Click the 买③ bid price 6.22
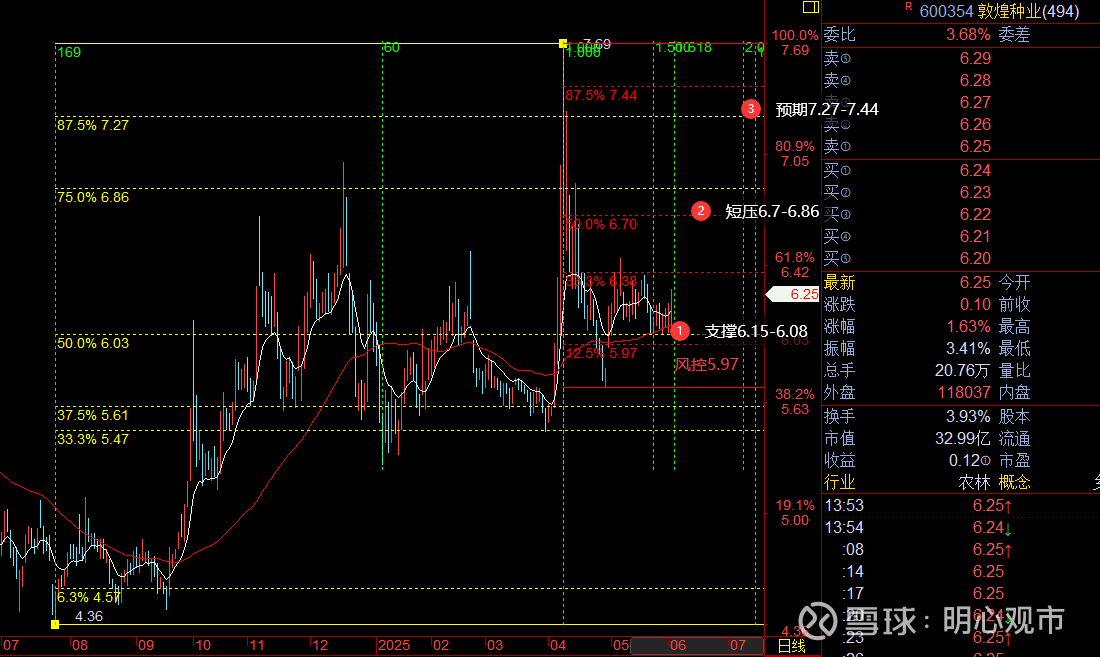This screenshot has height=657, width=1100. (x=975, y=215)
